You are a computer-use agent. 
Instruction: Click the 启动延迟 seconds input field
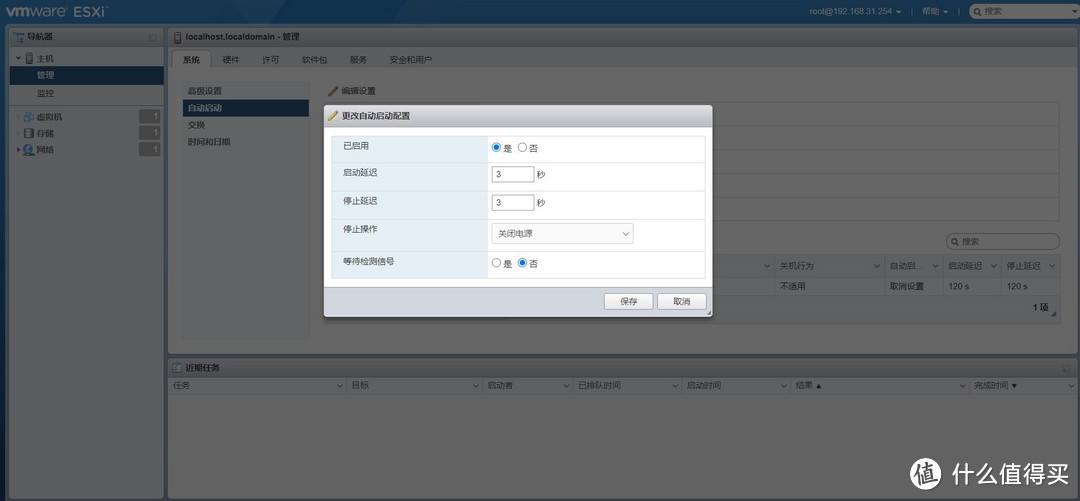click(513, 174)
